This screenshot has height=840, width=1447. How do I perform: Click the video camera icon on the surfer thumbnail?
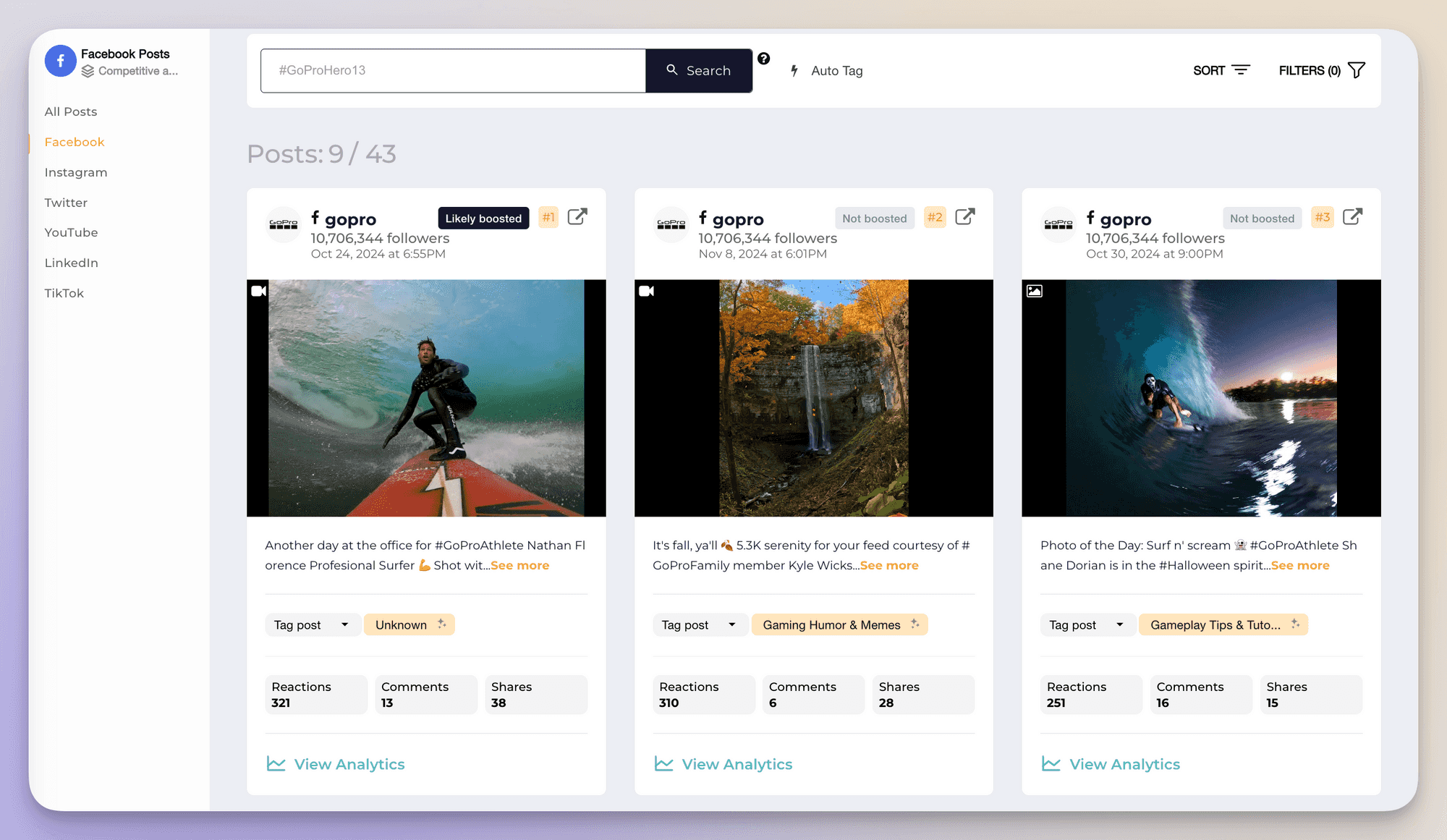(x=259, y=291)
